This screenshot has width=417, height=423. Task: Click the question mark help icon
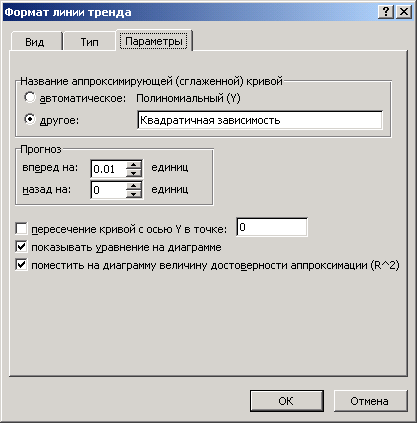386,12
